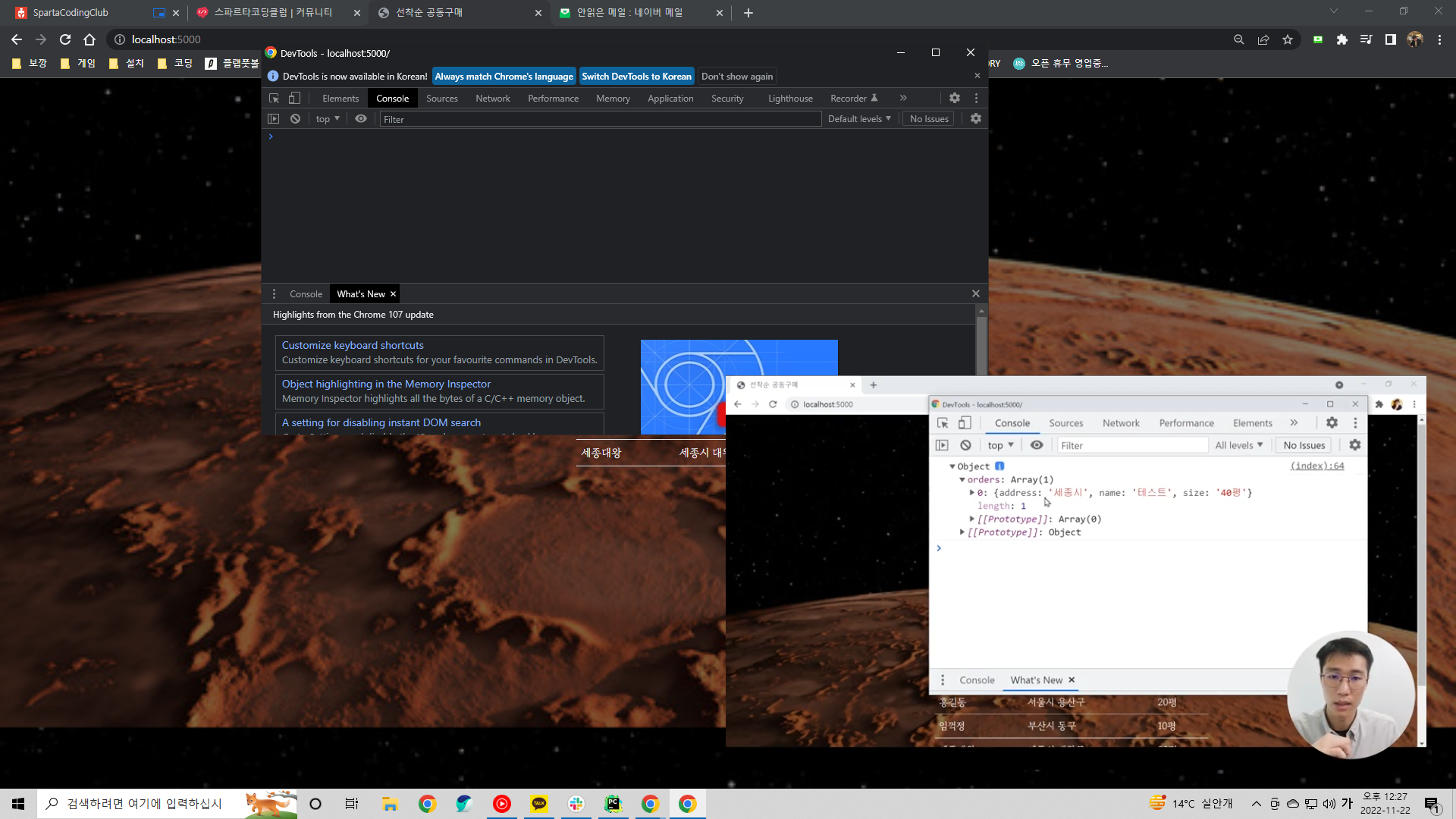Viewport: 1456px width, 819px height.
Task: Open the 게임 bookmark folder
Action: [x=77, y=63]
